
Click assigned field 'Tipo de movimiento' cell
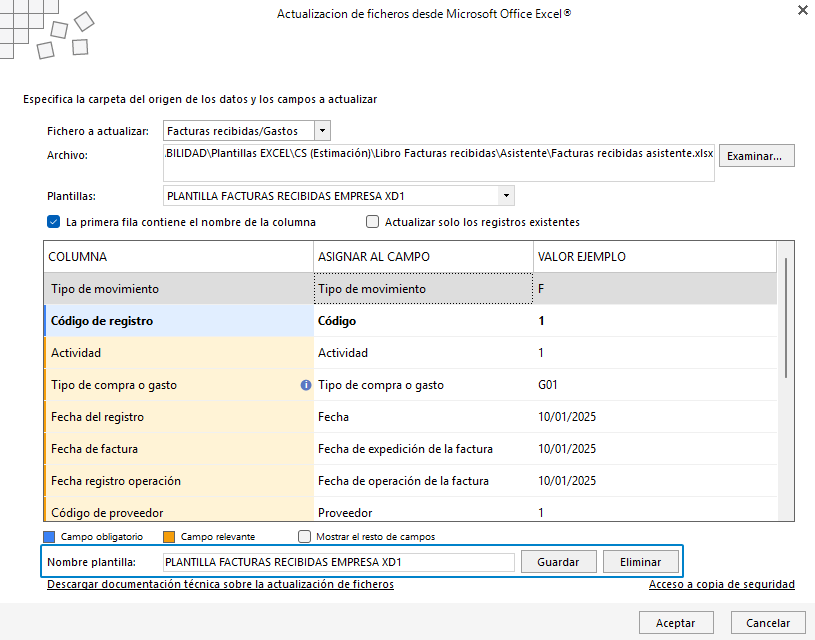[x=423, y=289]
